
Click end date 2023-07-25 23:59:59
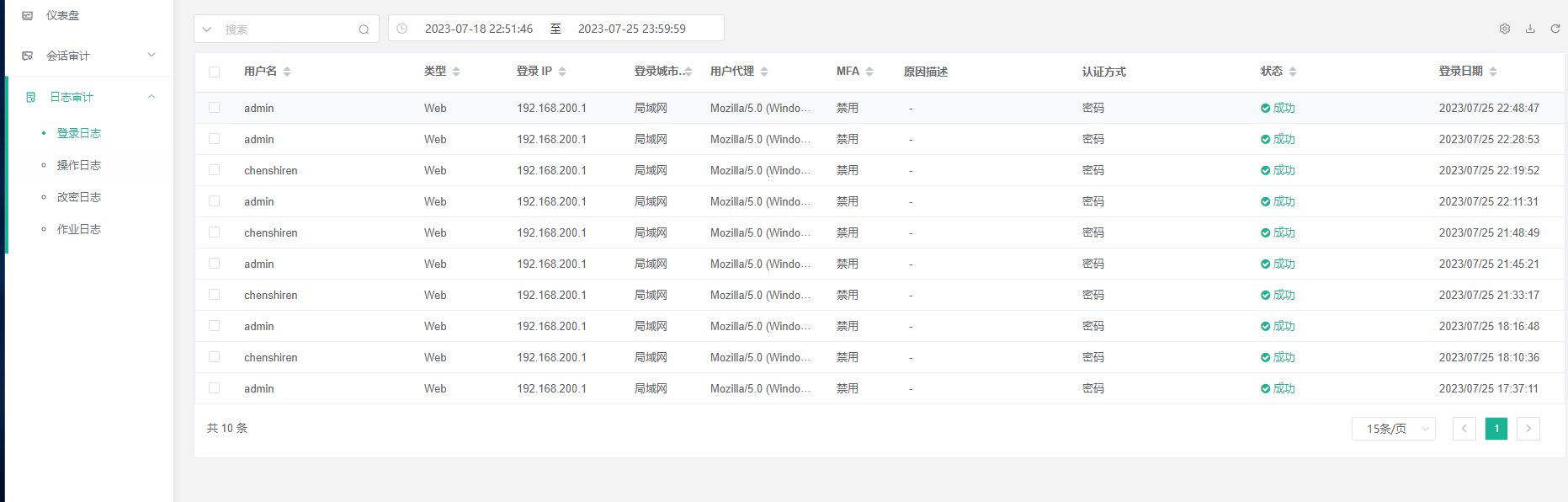coord(632,29)
